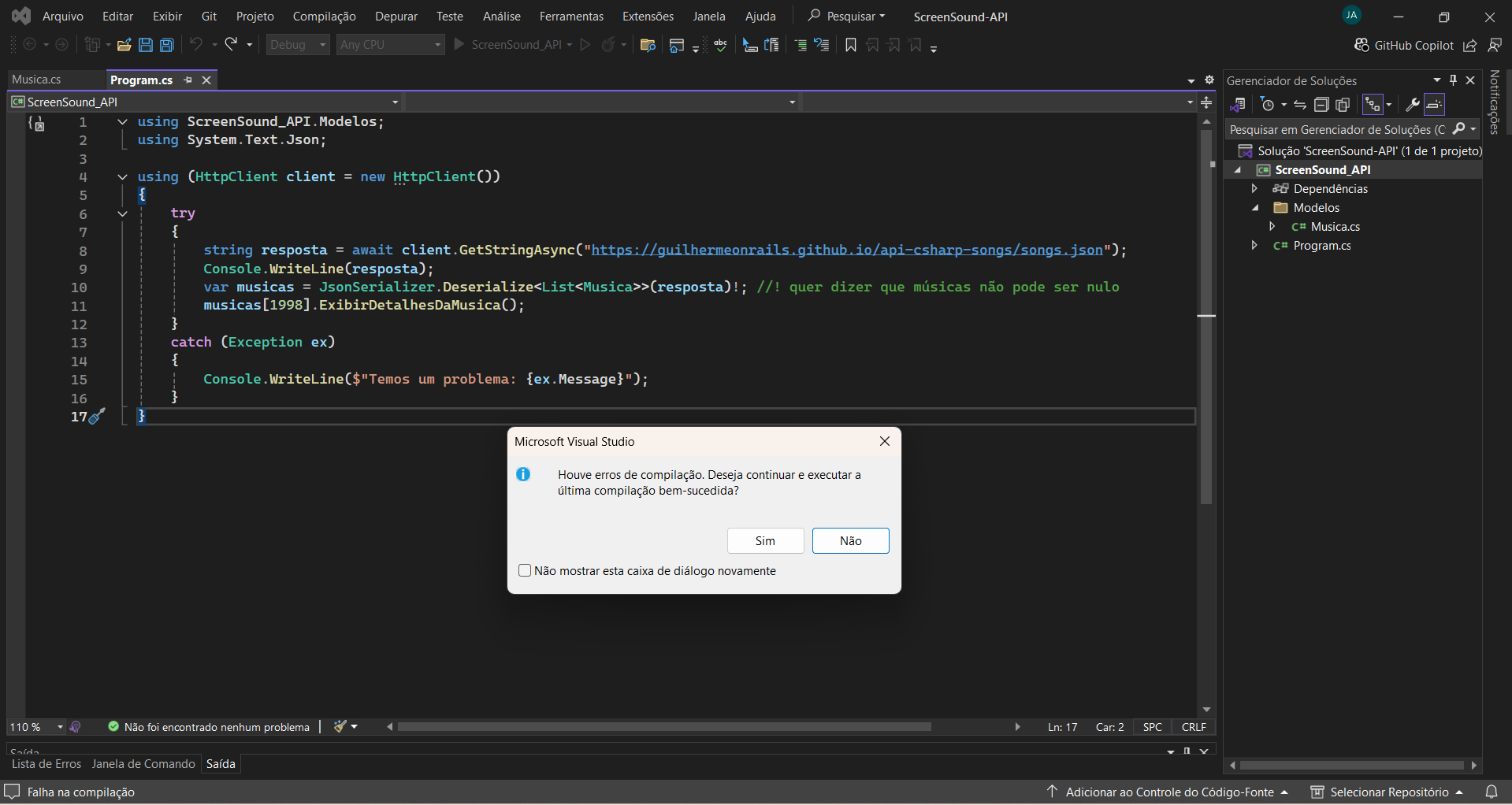Click the Não button in the dialog

click(x=850, y=540)
